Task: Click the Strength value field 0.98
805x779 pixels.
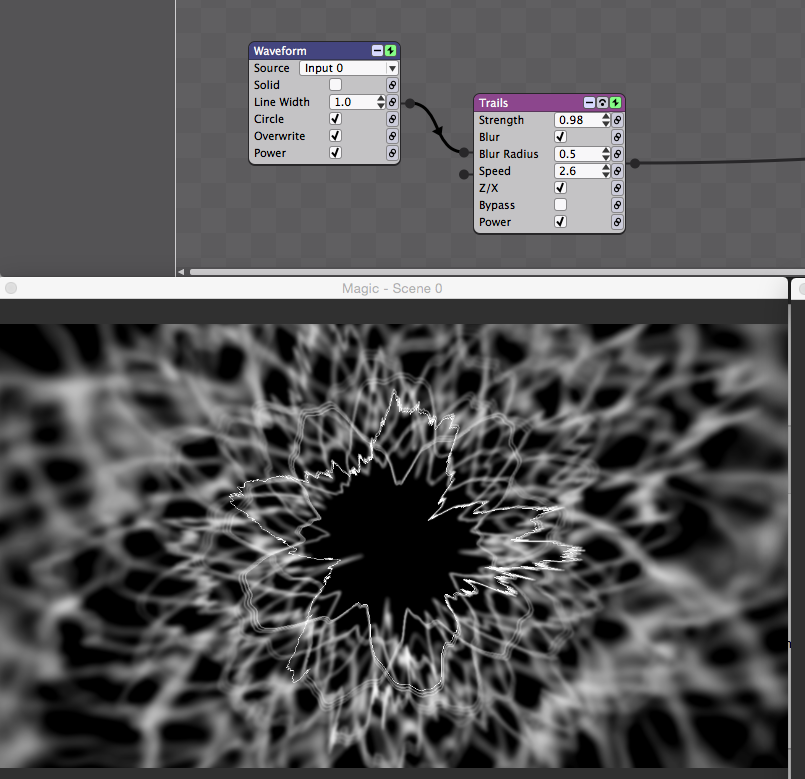Action: pyautogui.click(x=578, y=120)
